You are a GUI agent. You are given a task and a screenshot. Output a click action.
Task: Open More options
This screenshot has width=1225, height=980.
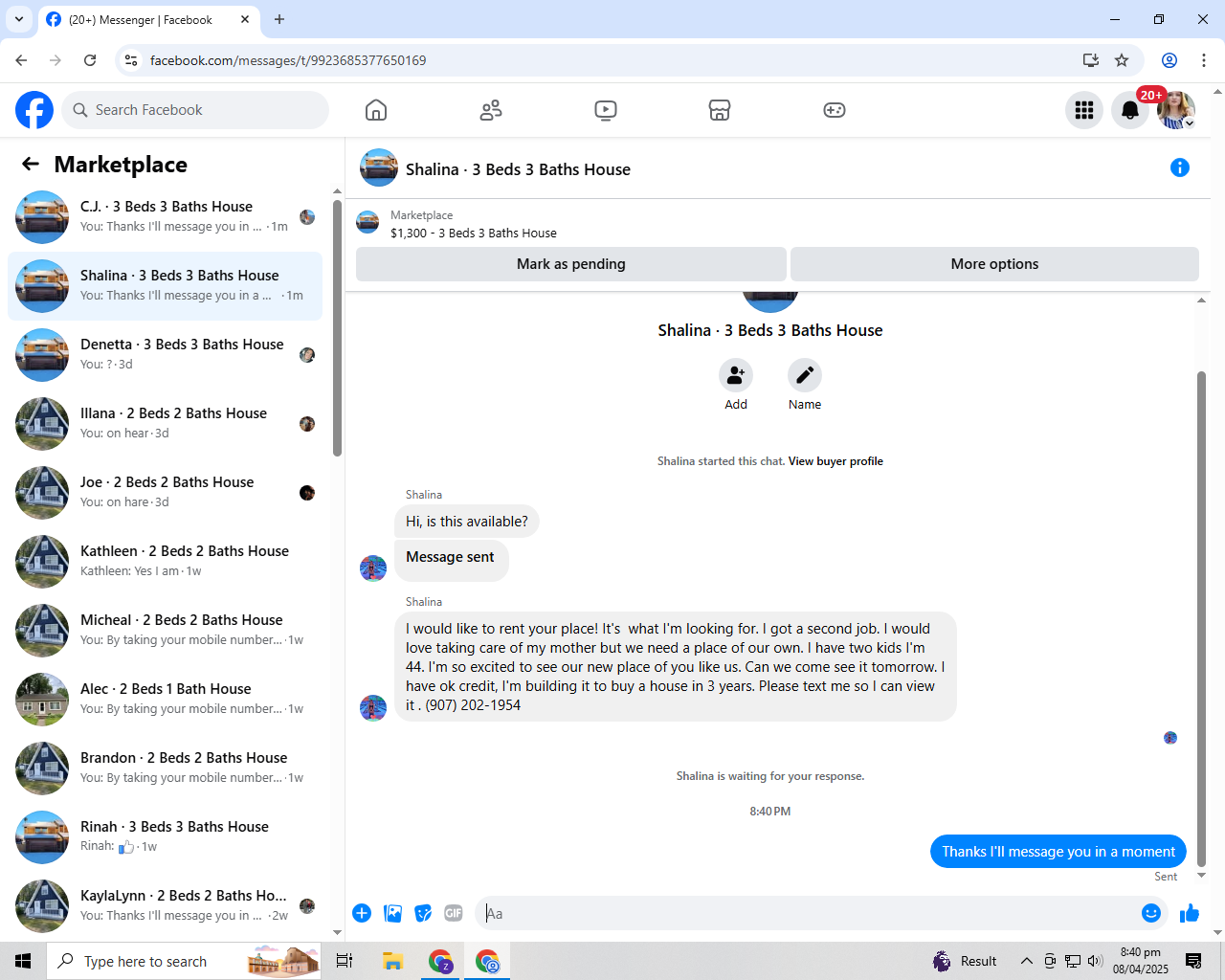(x=994, y=264)
